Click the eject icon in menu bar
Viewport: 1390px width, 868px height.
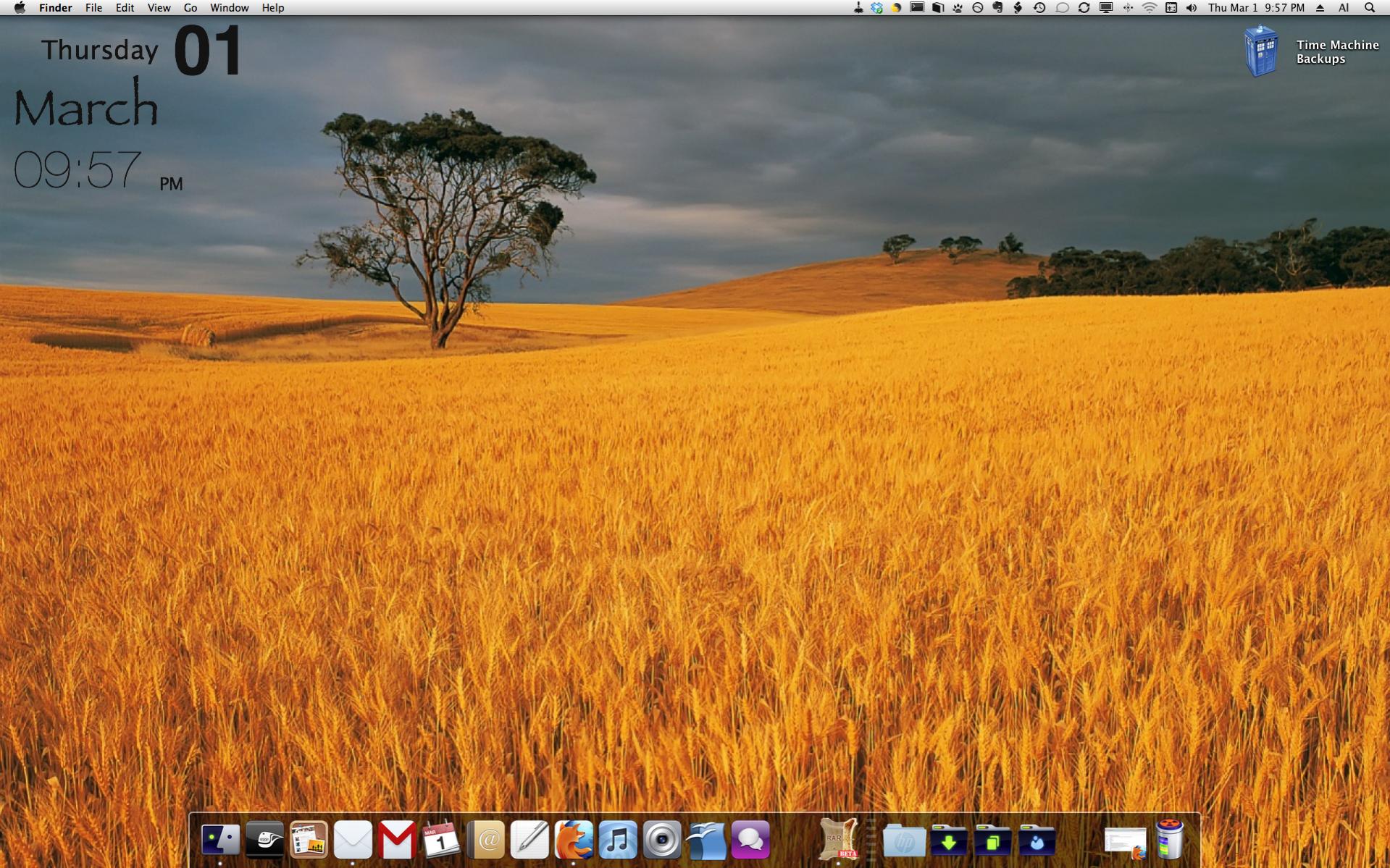point(1320,7)
